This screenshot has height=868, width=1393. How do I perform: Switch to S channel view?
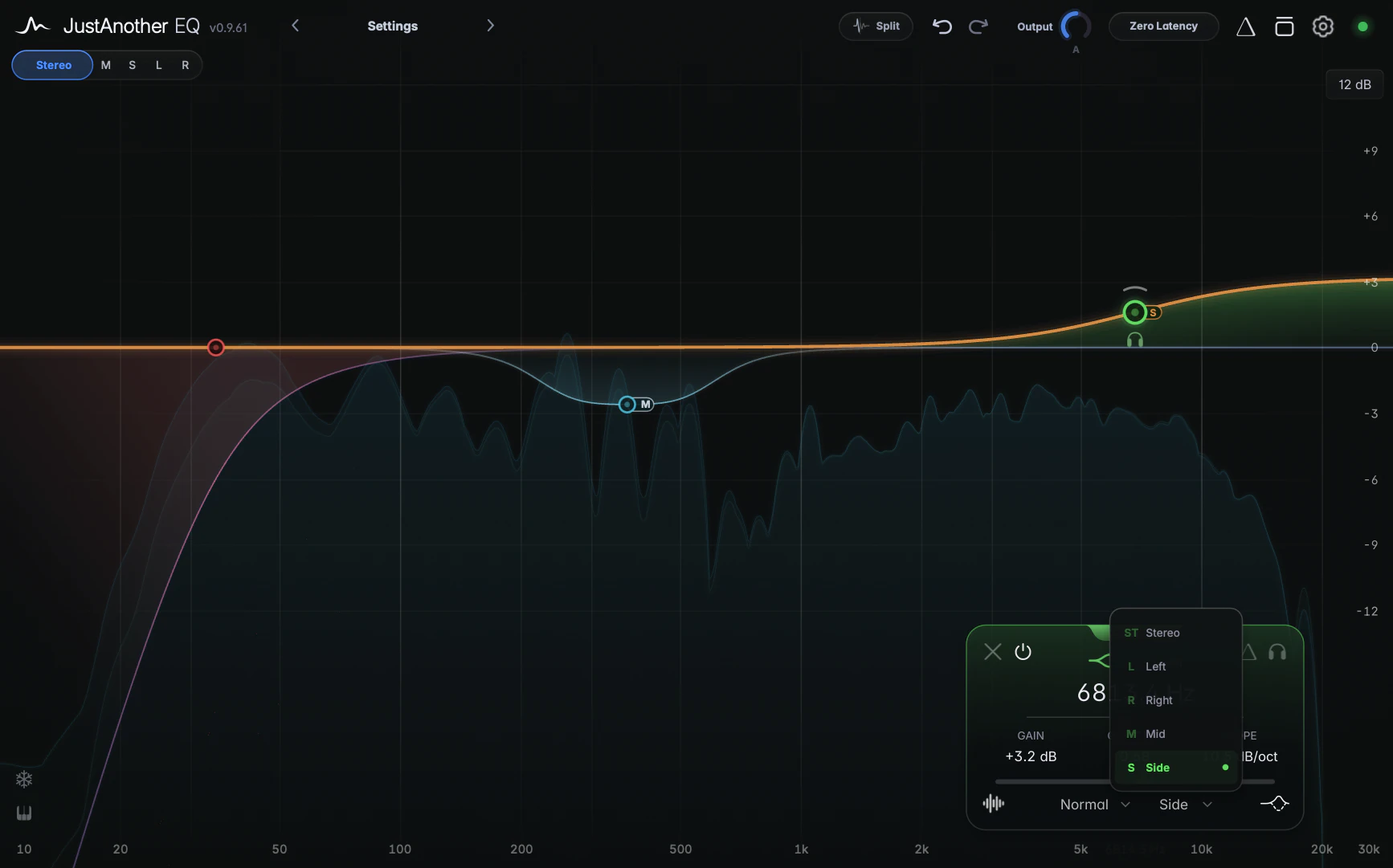(x=132, y=65)
